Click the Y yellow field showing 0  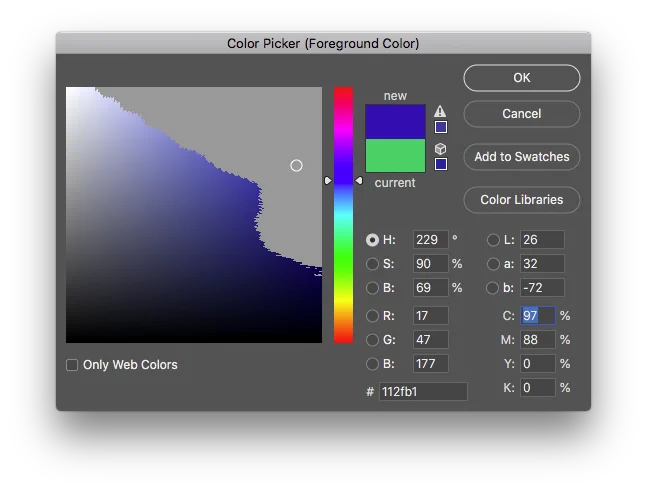(538, 364)
